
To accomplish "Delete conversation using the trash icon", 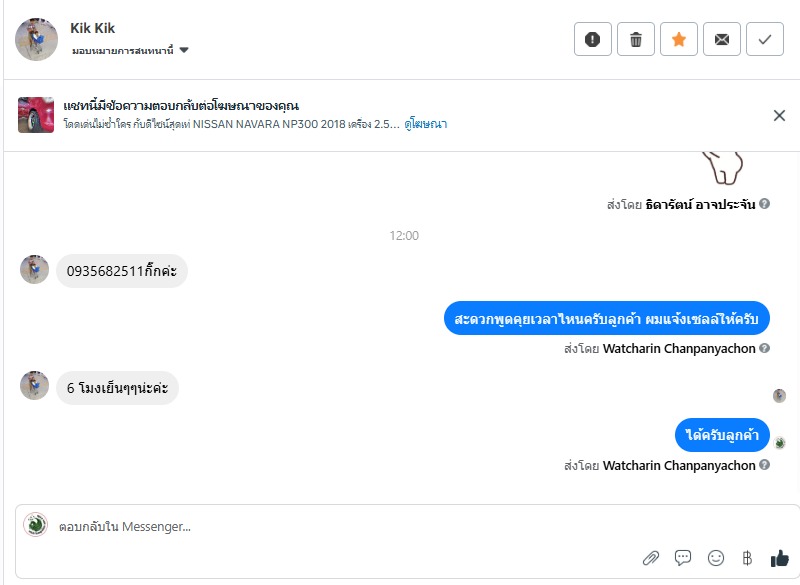I will [636, 39].
